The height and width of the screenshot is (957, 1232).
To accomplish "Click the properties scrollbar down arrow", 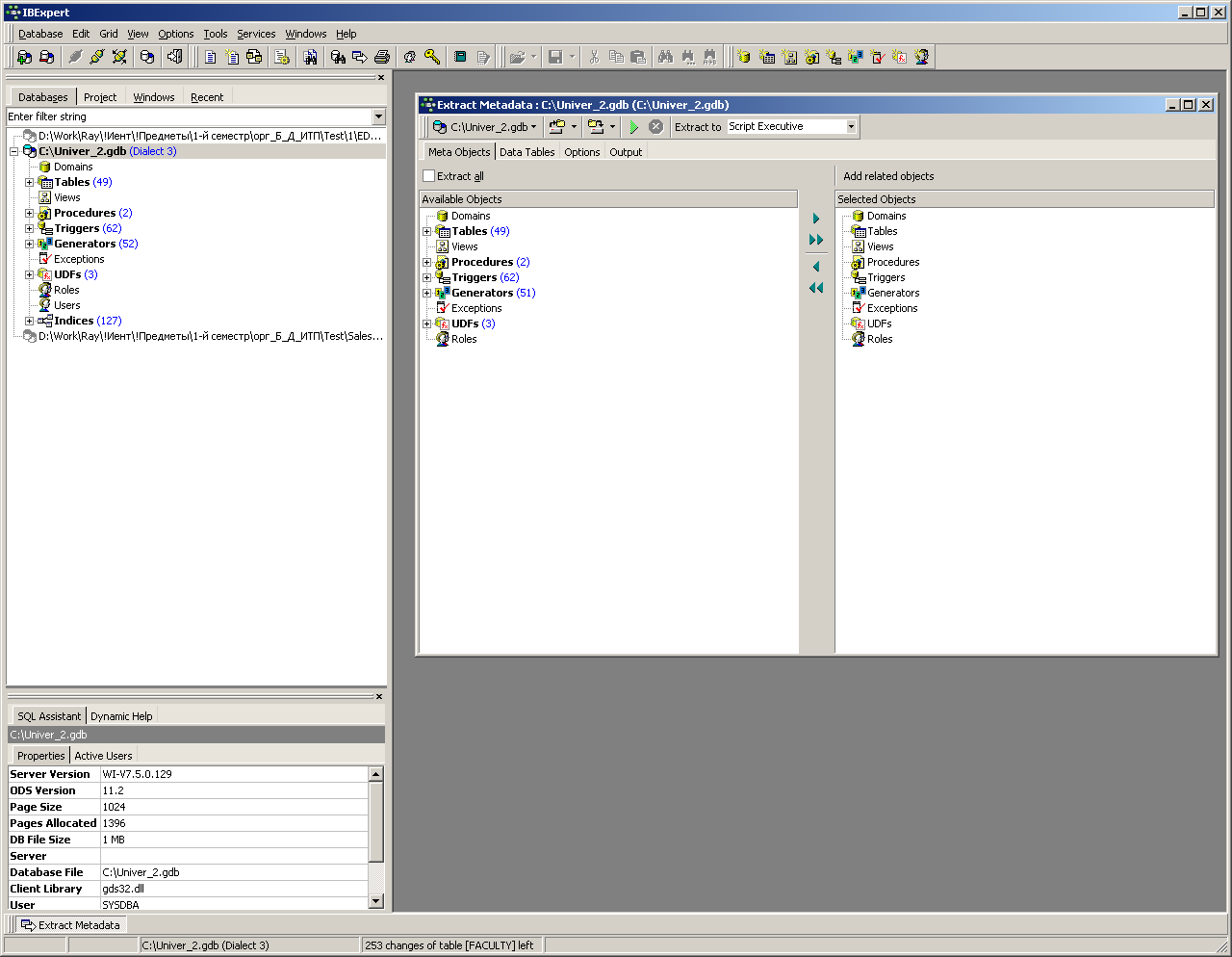I will coord(376,901).
